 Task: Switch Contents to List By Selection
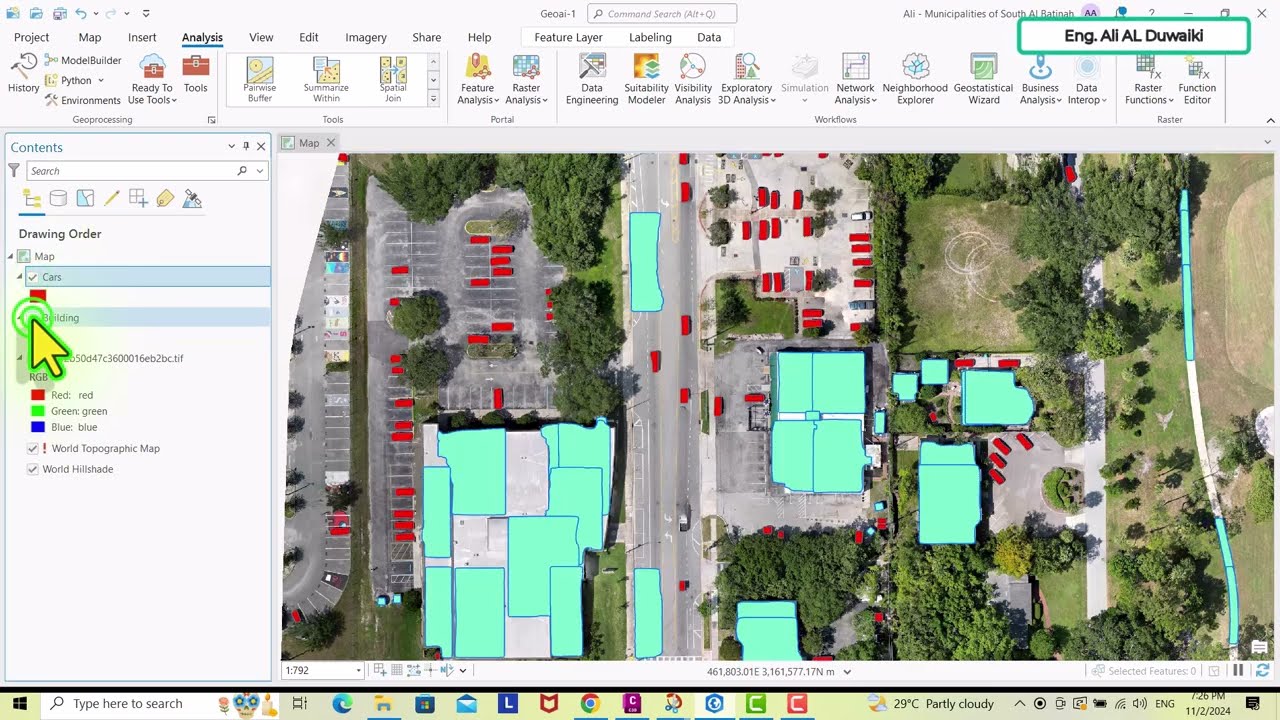(x=85, y=198)
